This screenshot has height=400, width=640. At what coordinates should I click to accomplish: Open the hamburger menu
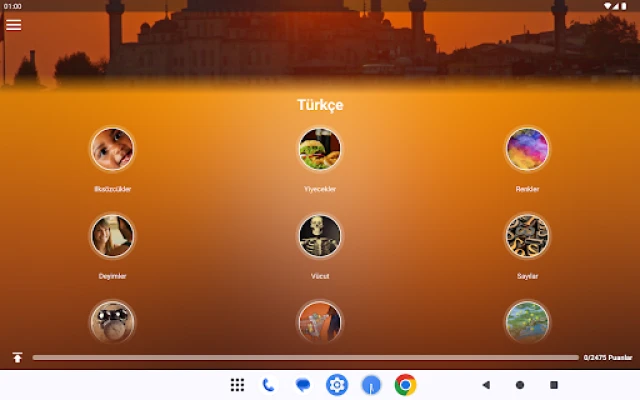[x=13, y=25]
